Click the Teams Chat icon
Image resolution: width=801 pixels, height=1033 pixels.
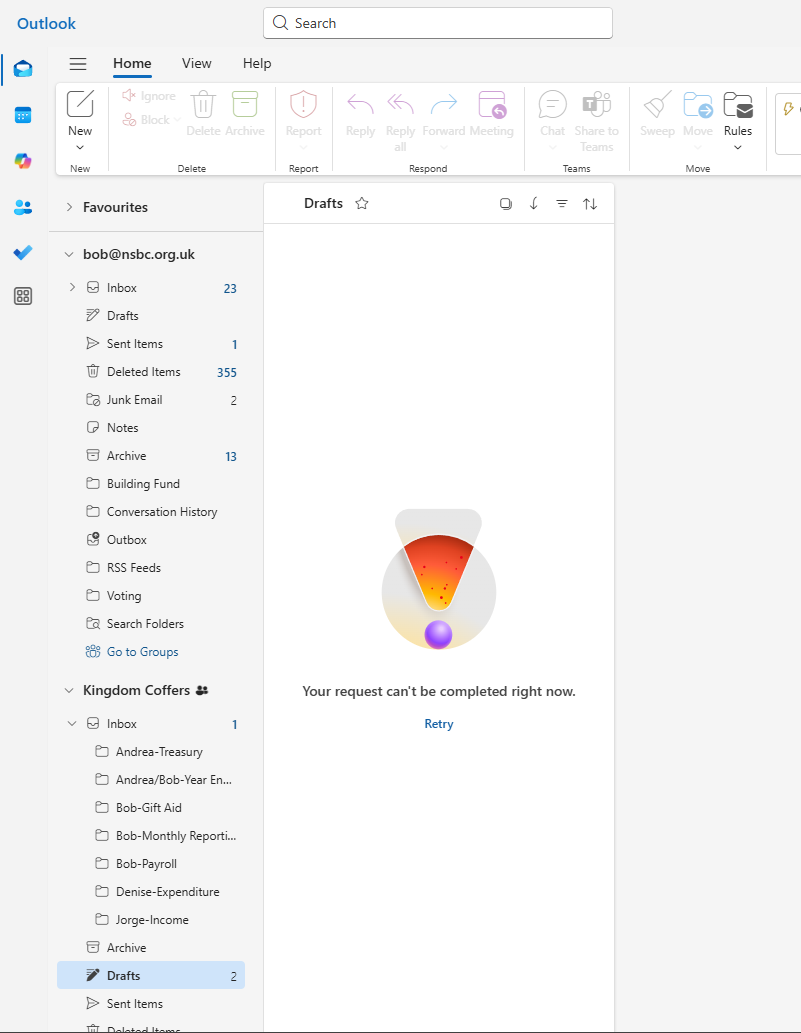[553, 104]
